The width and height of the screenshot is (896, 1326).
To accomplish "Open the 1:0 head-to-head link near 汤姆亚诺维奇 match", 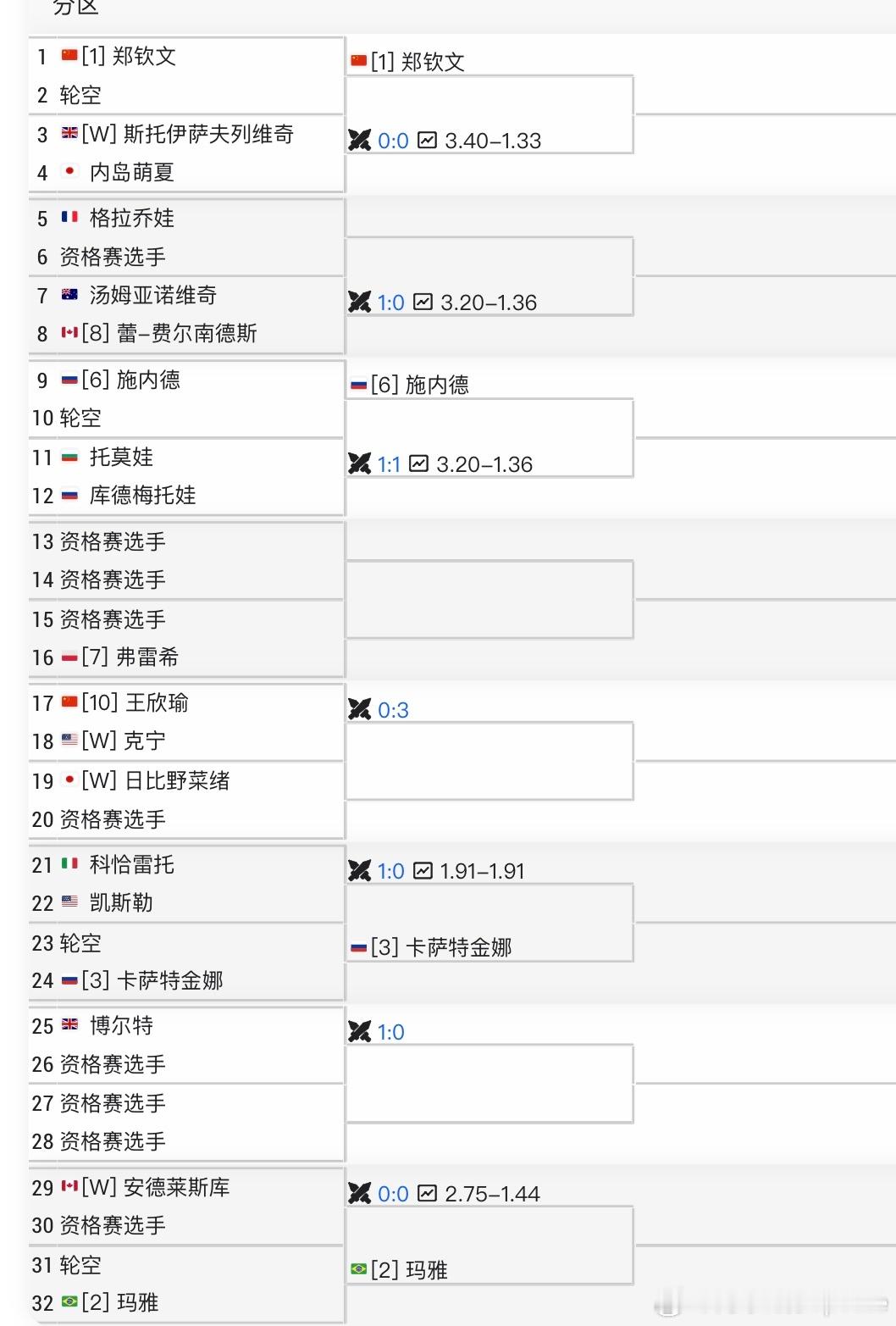I will [x=391, y=302].
